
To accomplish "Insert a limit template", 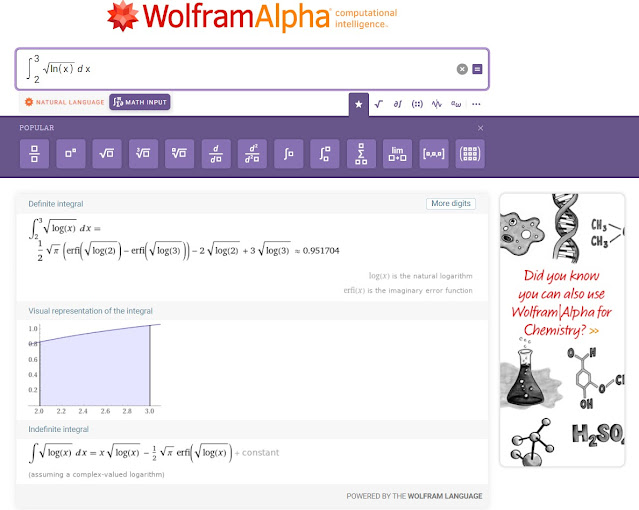I will (x=397, y=154).
